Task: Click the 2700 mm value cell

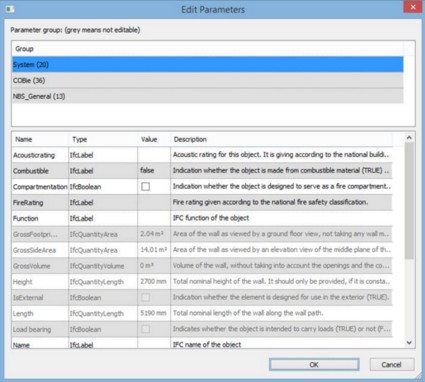Action: tap(153, 281)
